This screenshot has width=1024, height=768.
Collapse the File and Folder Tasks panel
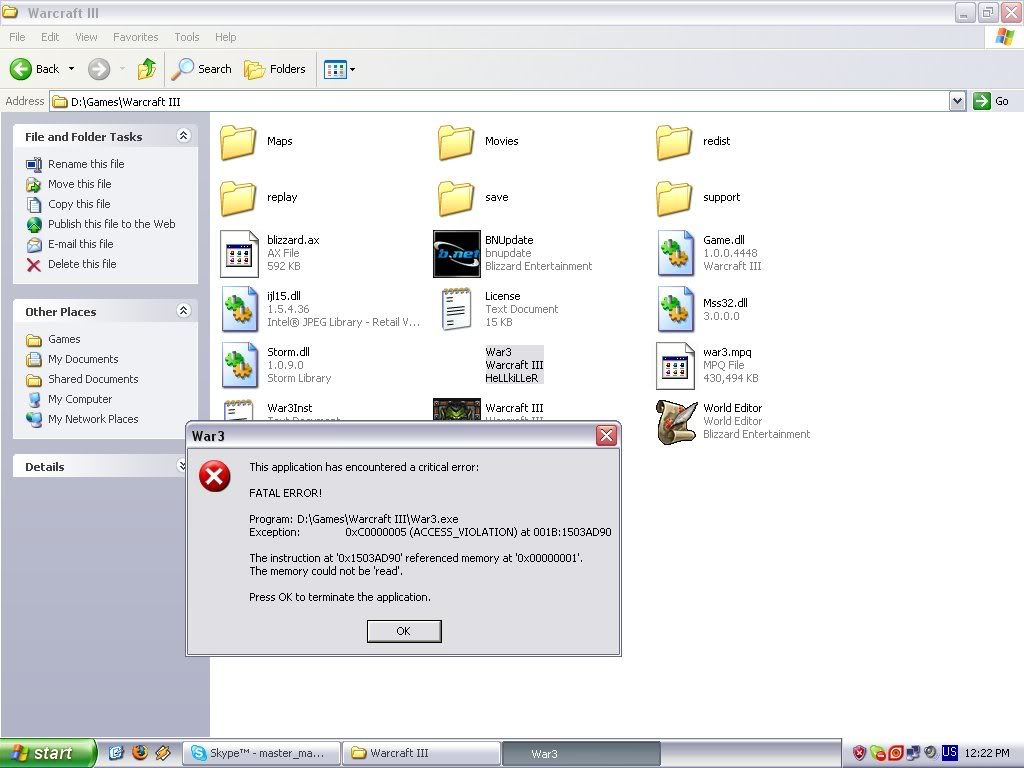pyautogui.click(x=183, y=136)
